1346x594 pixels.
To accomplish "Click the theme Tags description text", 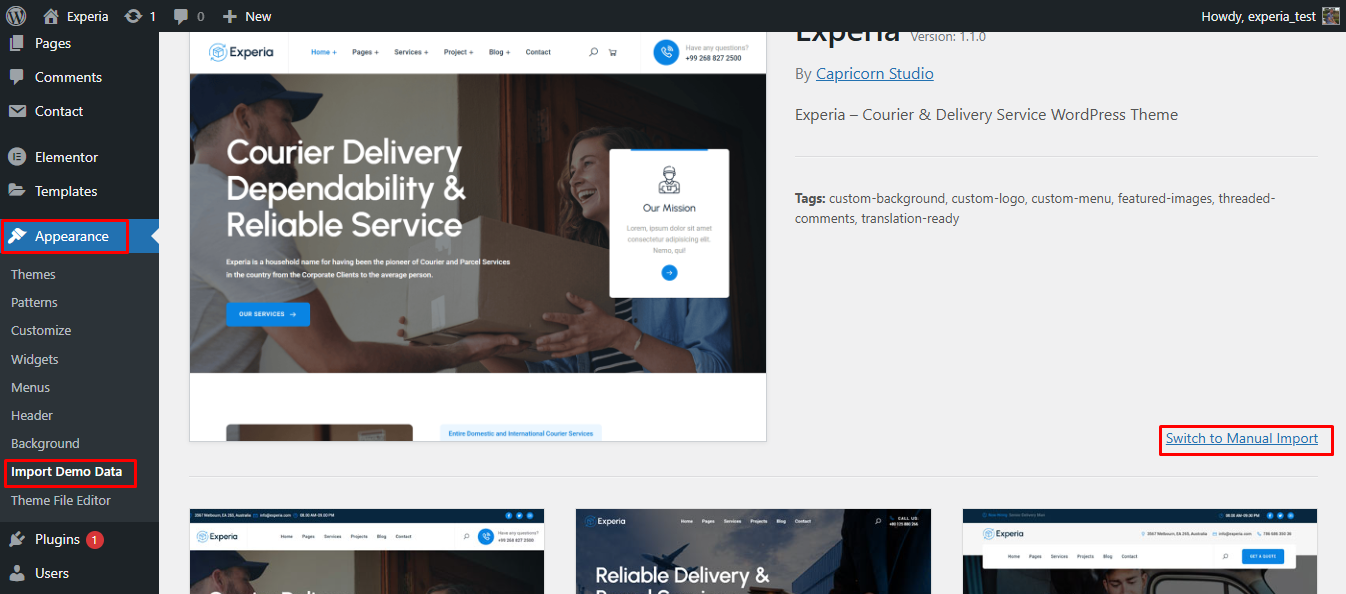I will [1035, 208].
